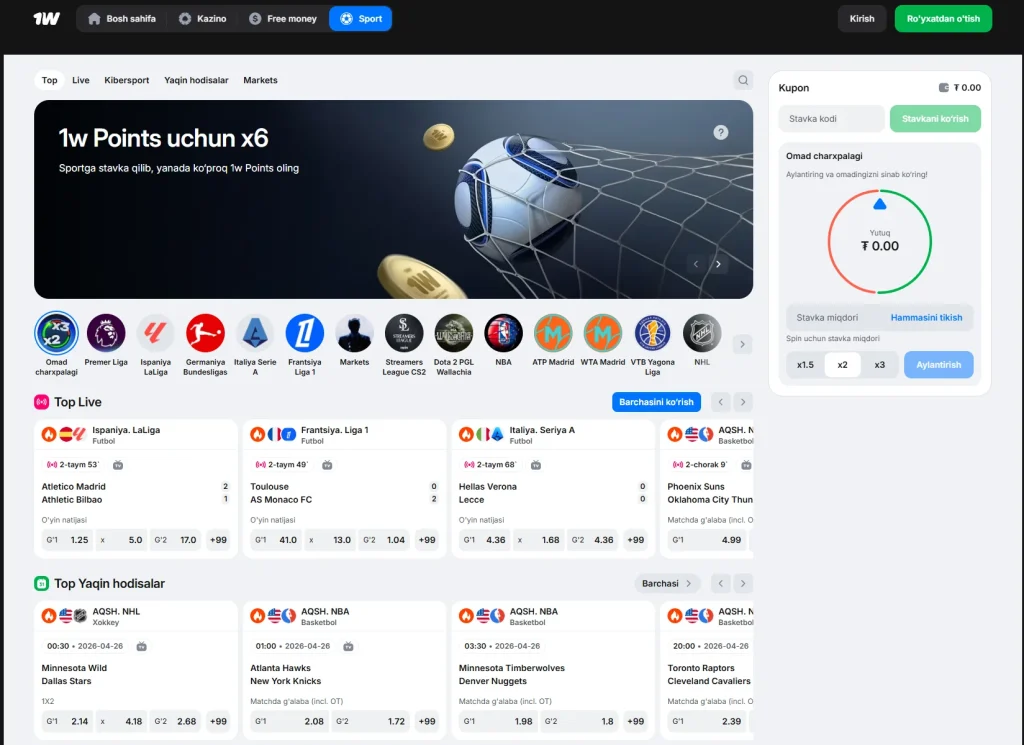This screenshot has width=1024, height=745.
Task: Expand +99 markets for Atletico Madrid match
Action: click(x=218, y=540)
